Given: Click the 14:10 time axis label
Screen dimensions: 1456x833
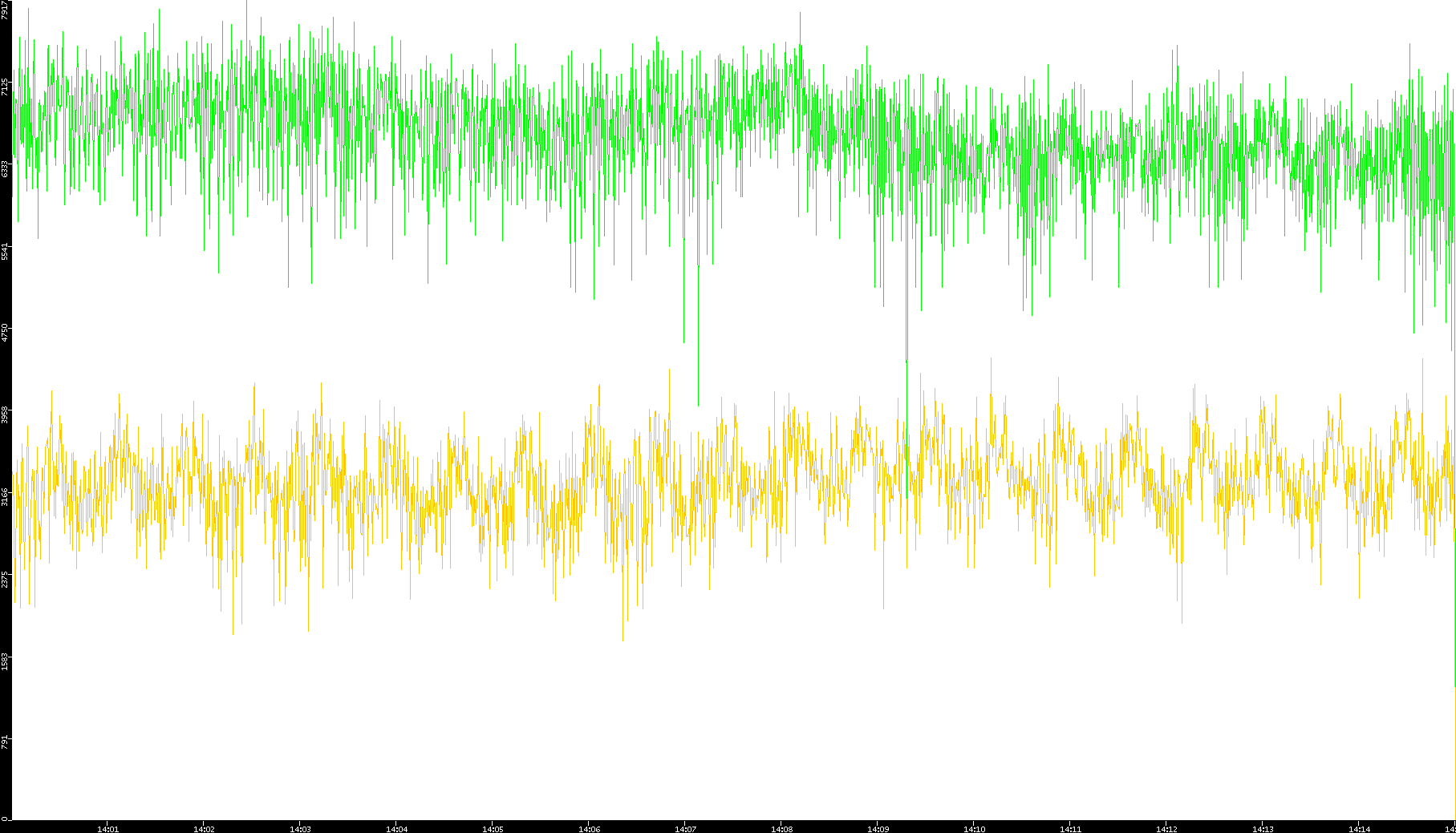Looking at the screenshot, I should coord(974,829).
